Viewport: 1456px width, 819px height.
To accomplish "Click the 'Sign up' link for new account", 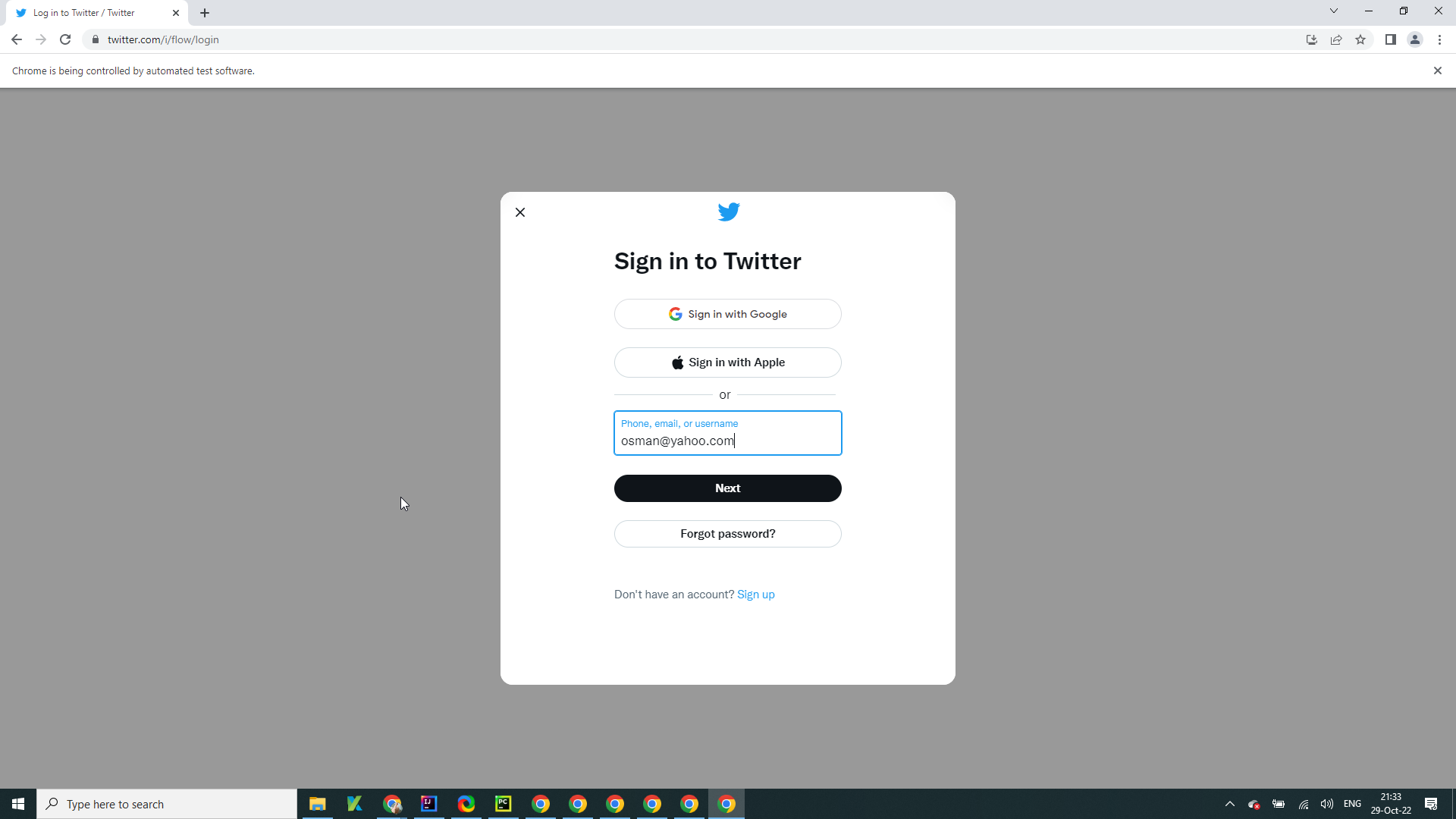I will [756, 594].
